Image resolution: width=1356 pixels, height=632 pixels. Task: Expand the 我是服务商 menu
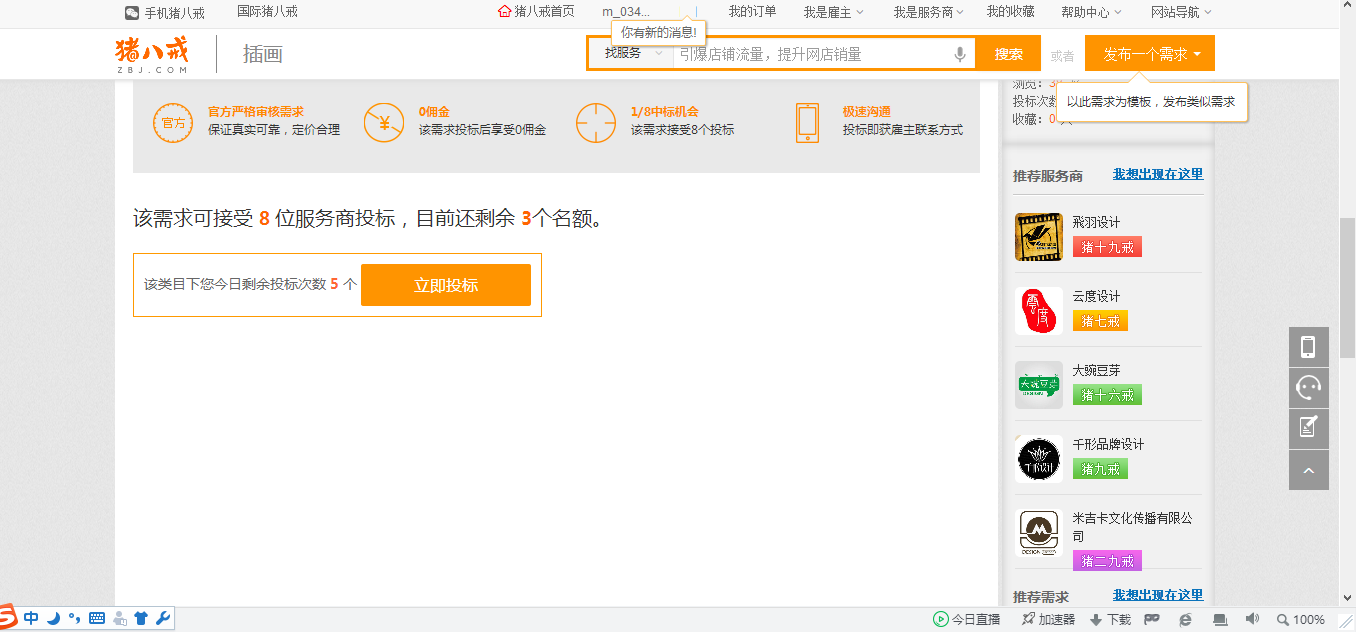click(928, 12)
